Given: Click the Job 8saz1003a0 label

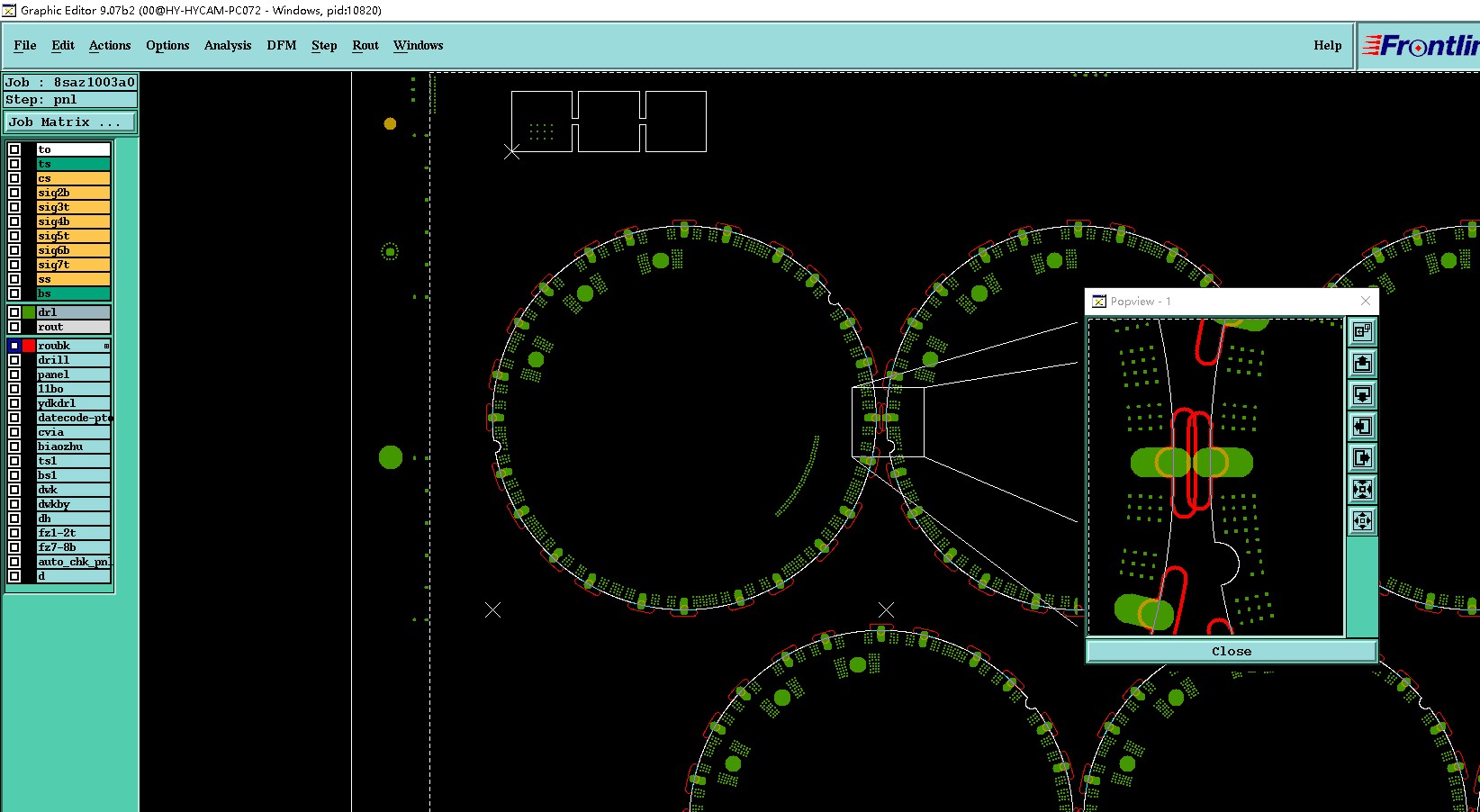Looking at the screenshot, I should (x=70, y=82).
